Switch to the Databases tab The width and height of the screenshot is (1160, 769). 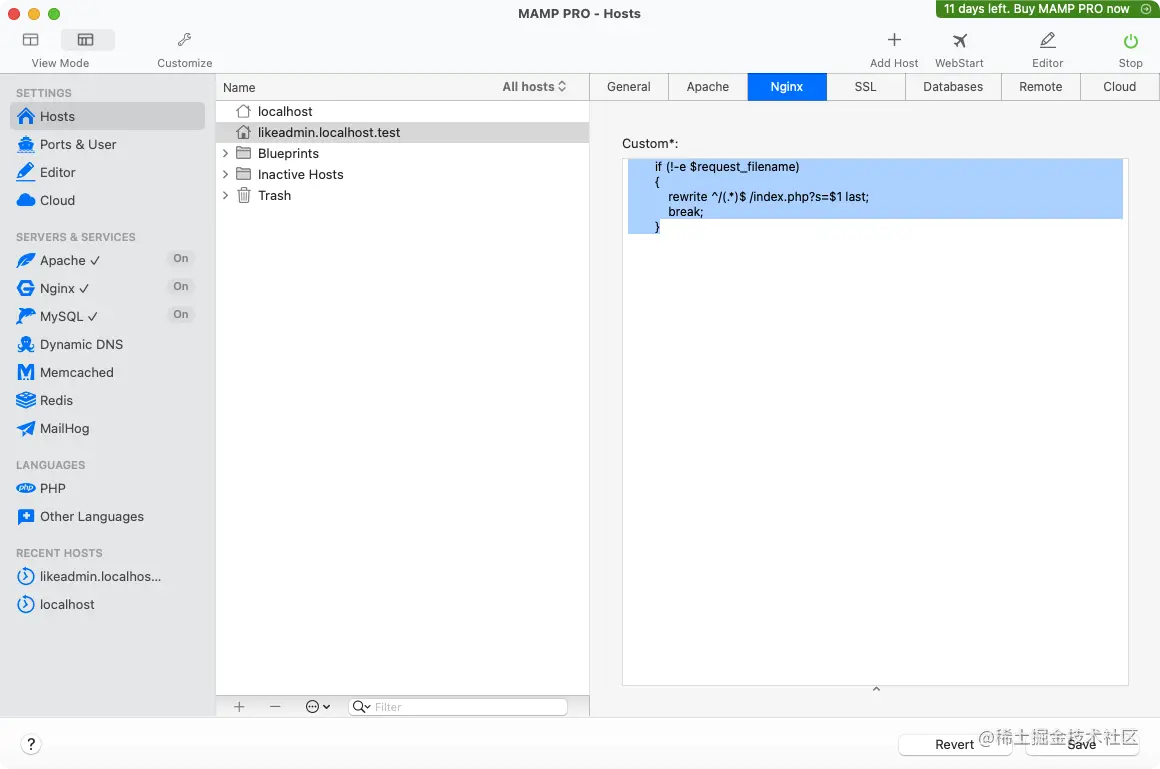pos(953,87)
